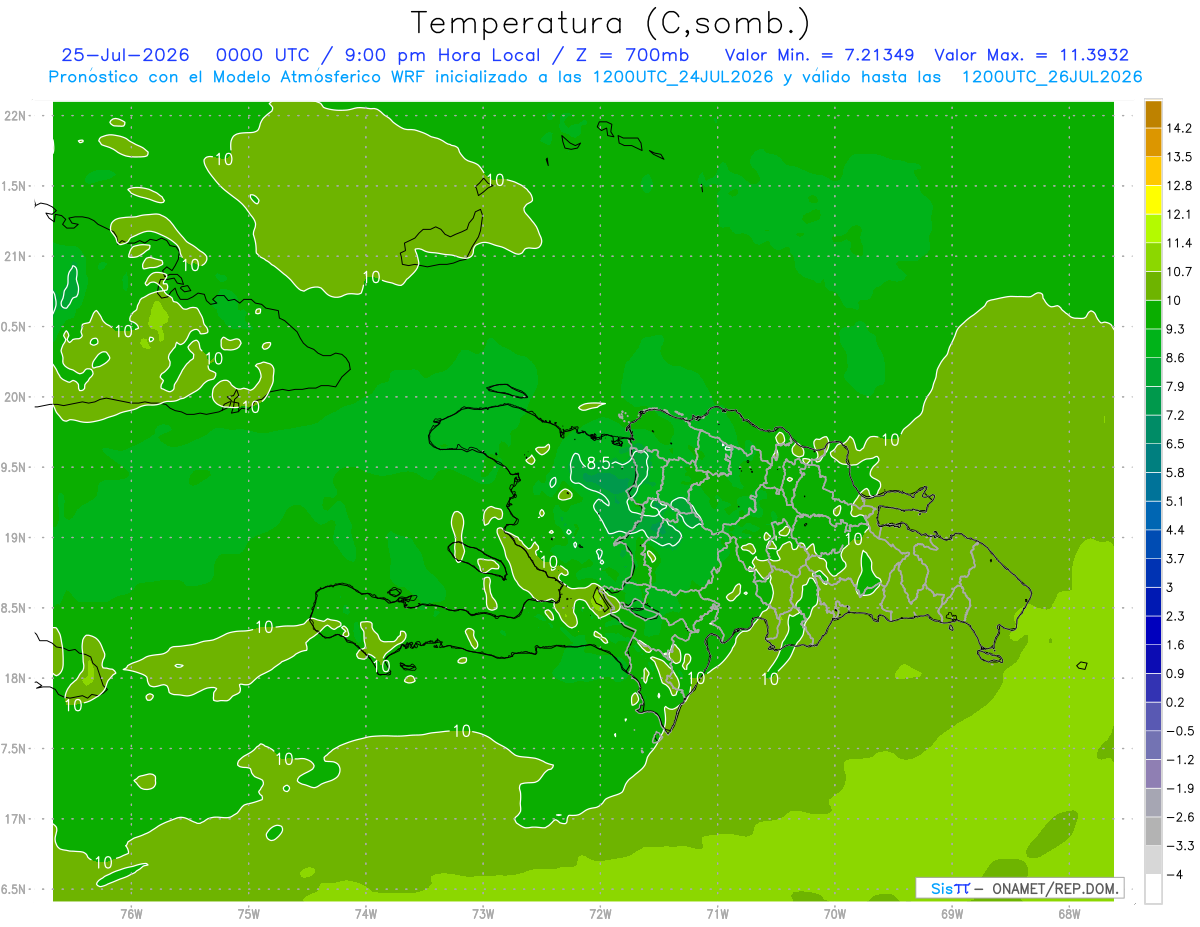This screenshot has height=927, width=1200.
Task: Click the title "Temperatura (C,somb.)"
Action: coord(610,23)
